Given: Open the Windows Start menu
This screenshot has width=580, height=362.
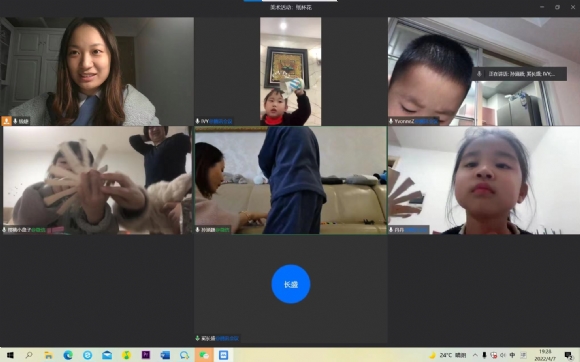Looking at the screenshot, I should pyautogui.click(x=10, y=355).
